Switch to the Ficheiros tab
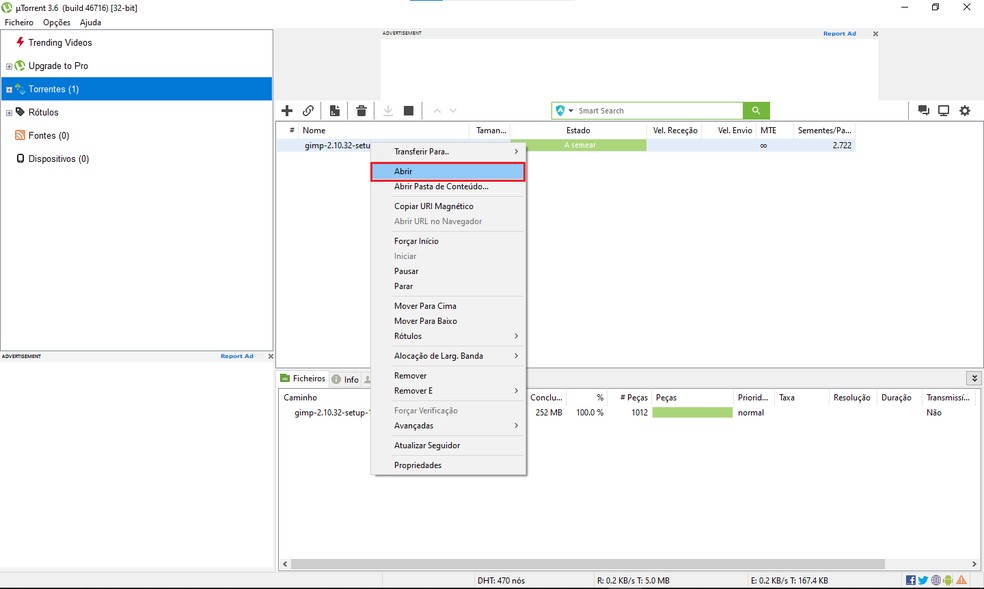Viewport: 984px width, 589px height. click(303, 378)
